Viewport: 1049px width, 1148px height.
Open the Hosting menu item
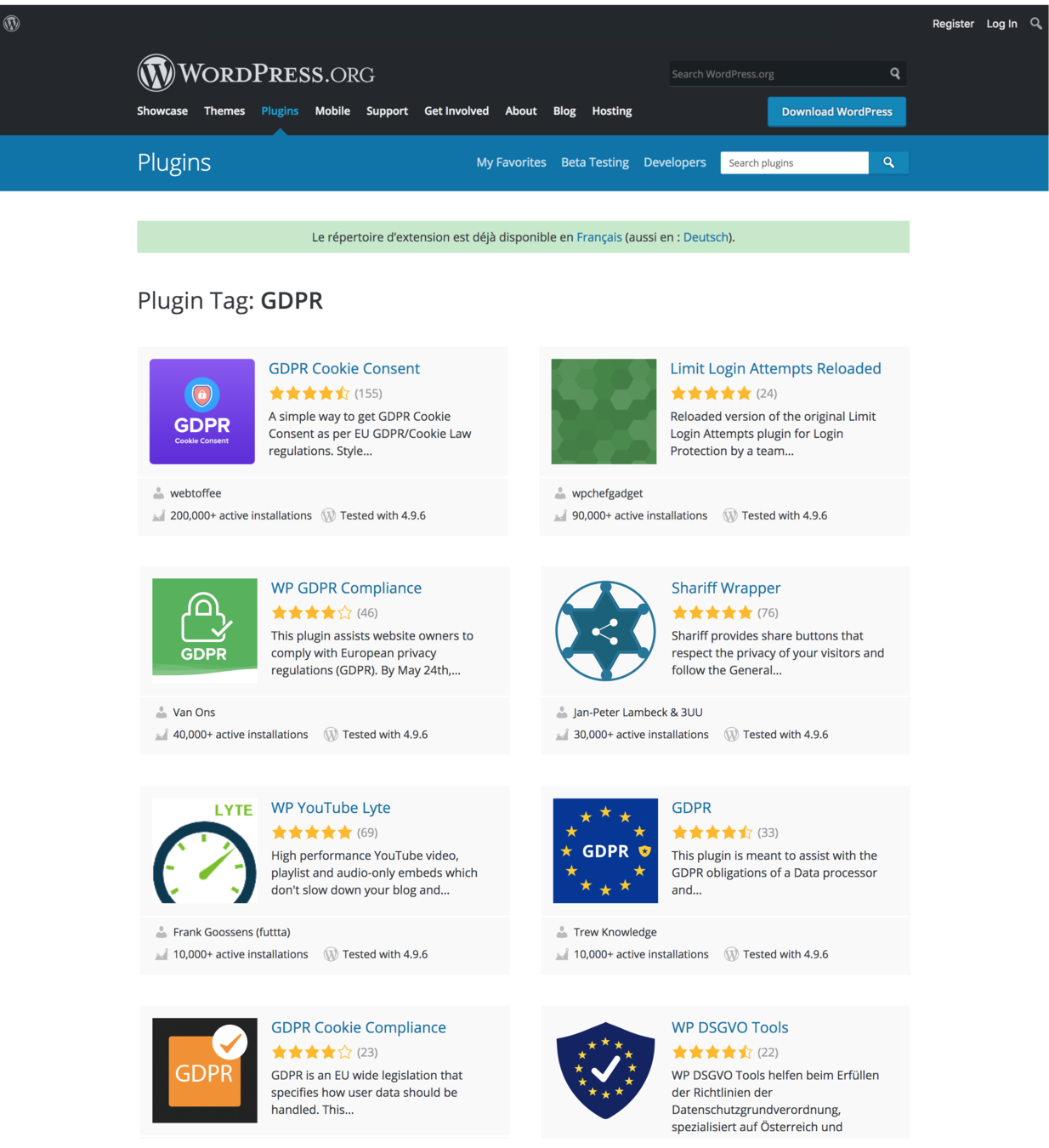point(612,111)
